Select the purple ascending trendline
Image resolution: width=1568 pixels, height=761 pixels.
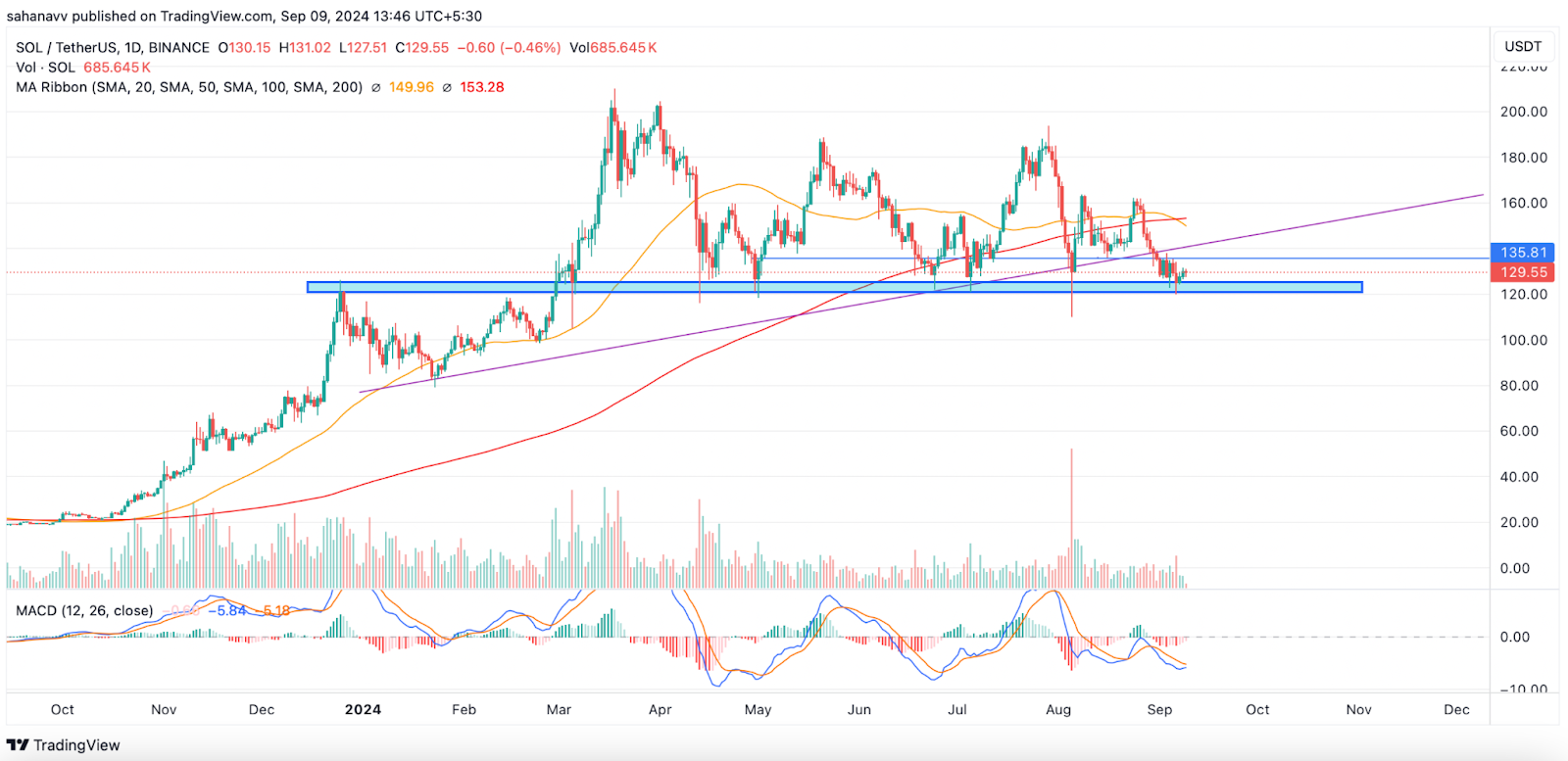click(921, 294)
